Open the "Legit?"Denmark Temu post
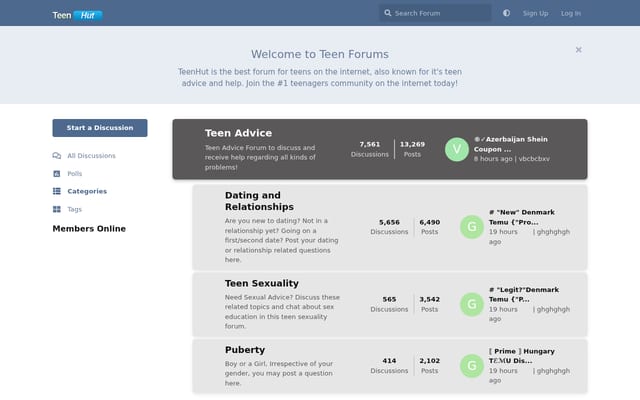The height and width of the screenshot is (400, 640). [524, 294]
